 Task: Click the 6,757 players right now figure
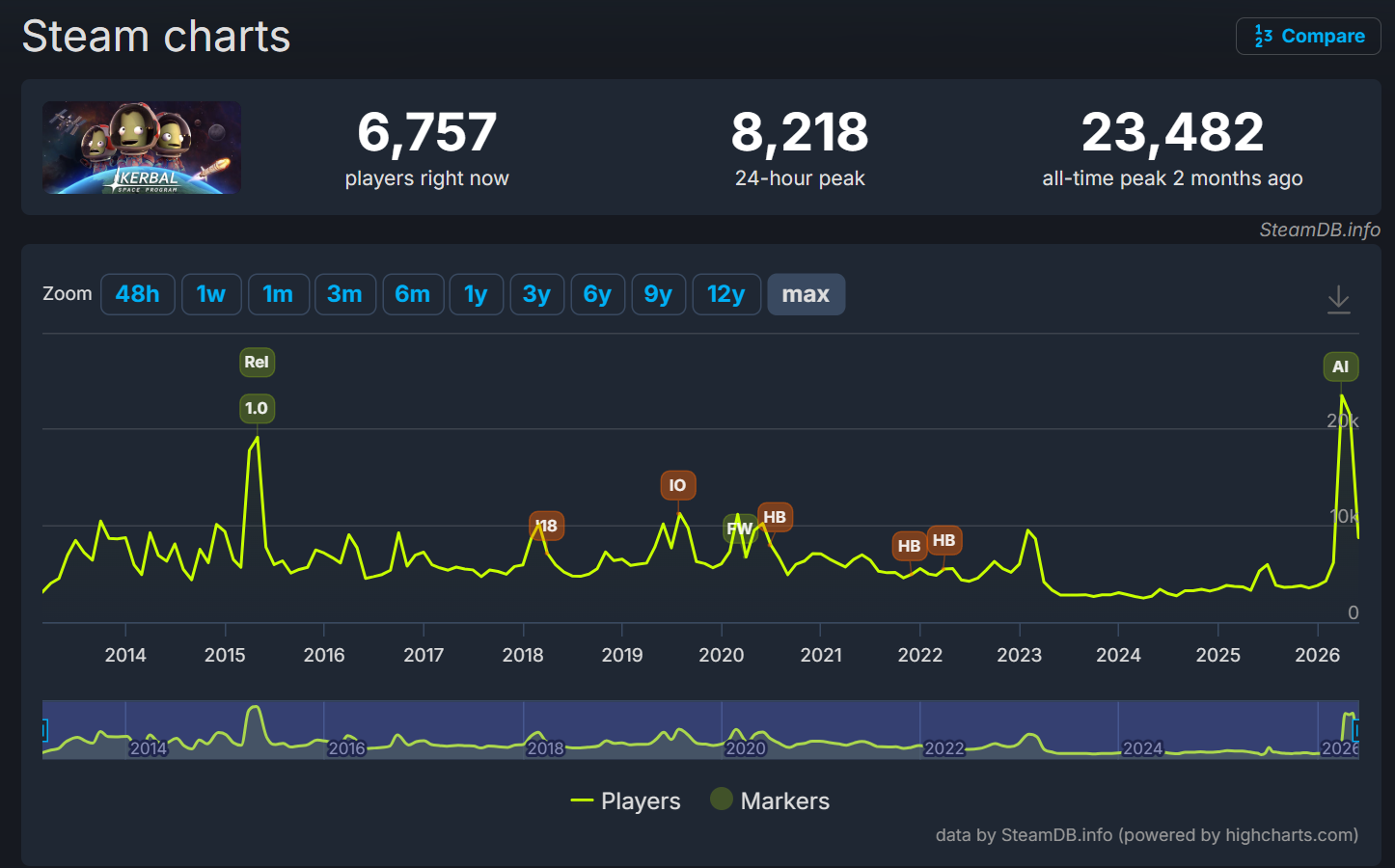click(426, 132)
